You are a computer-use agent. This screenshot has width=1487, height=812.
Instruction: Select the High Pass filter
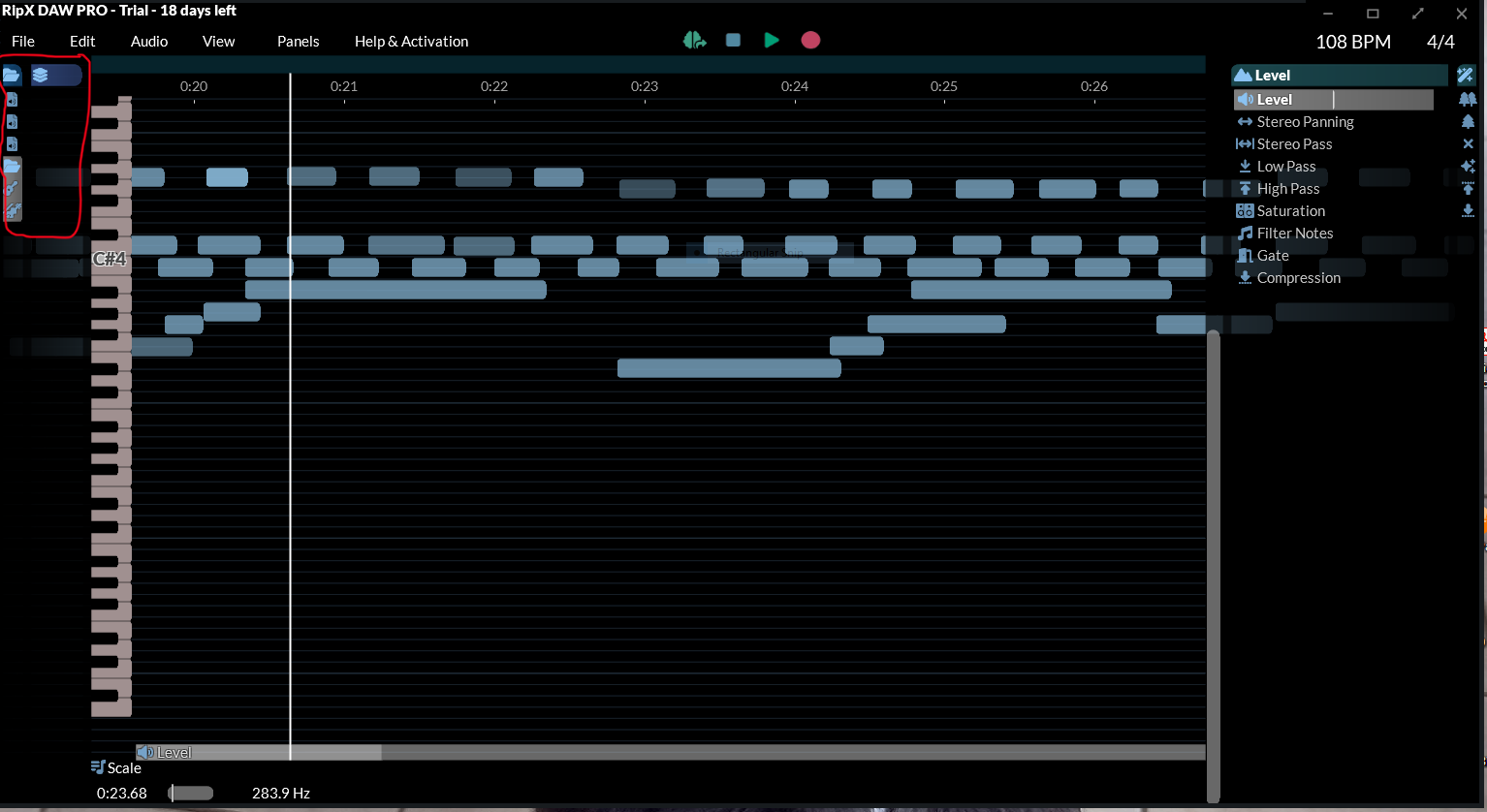pyautogui.click(x=1279, y=189)
